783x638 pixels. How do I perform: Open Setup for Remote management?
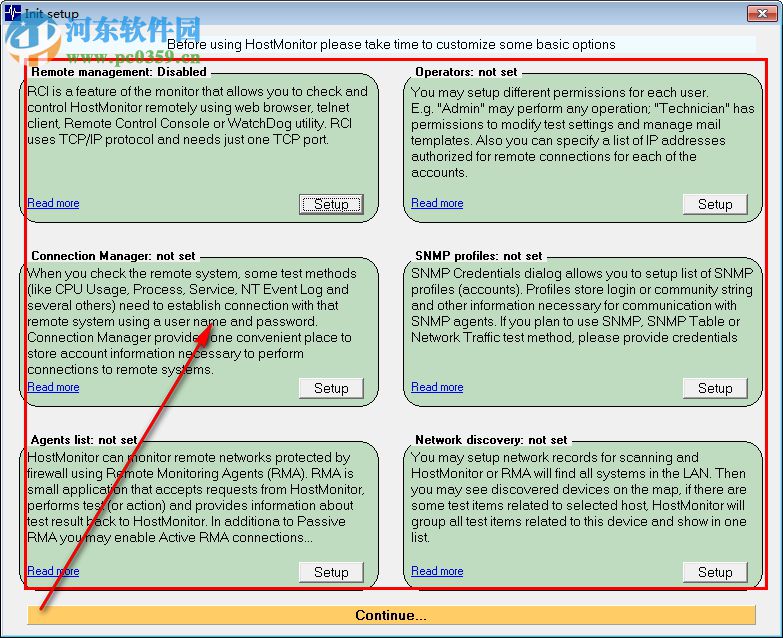tap(331, 204)
